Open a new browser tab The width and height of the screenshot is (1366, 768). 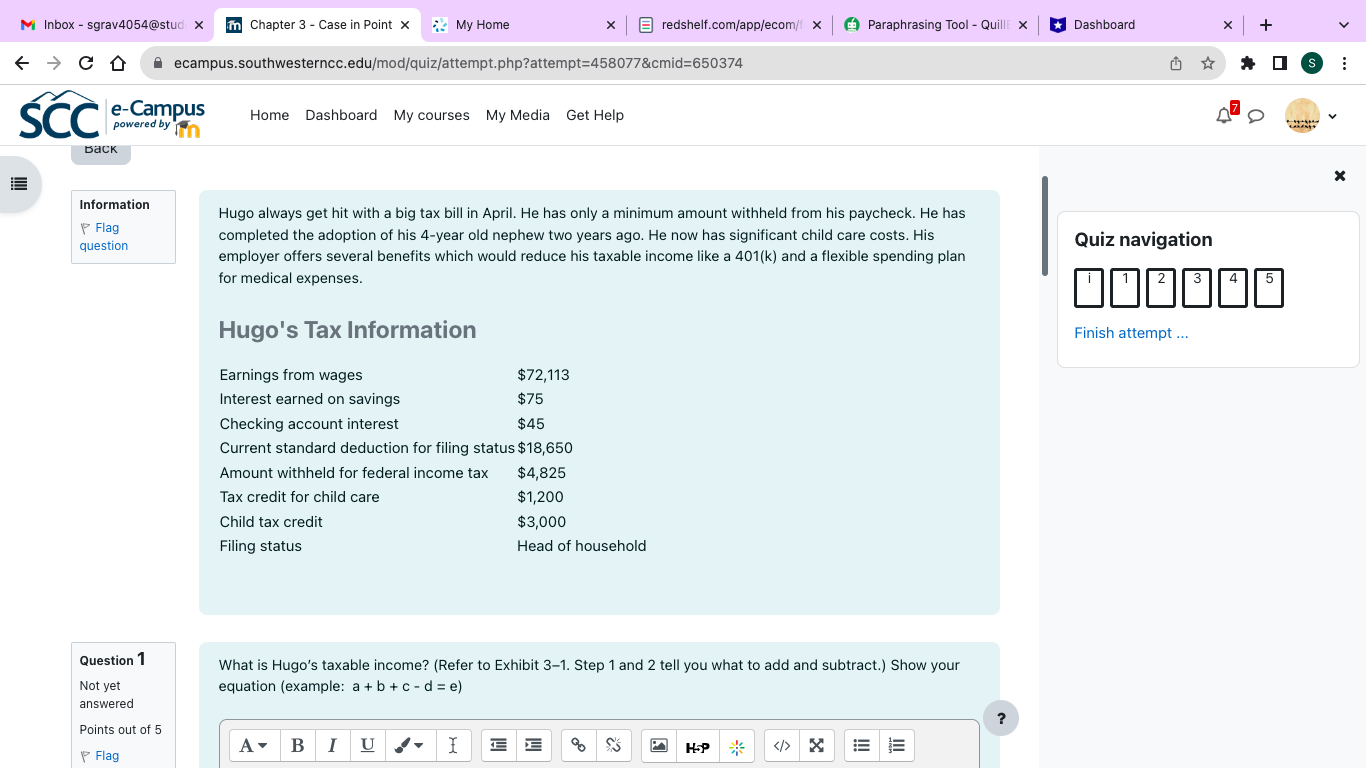coord(1266,25)
